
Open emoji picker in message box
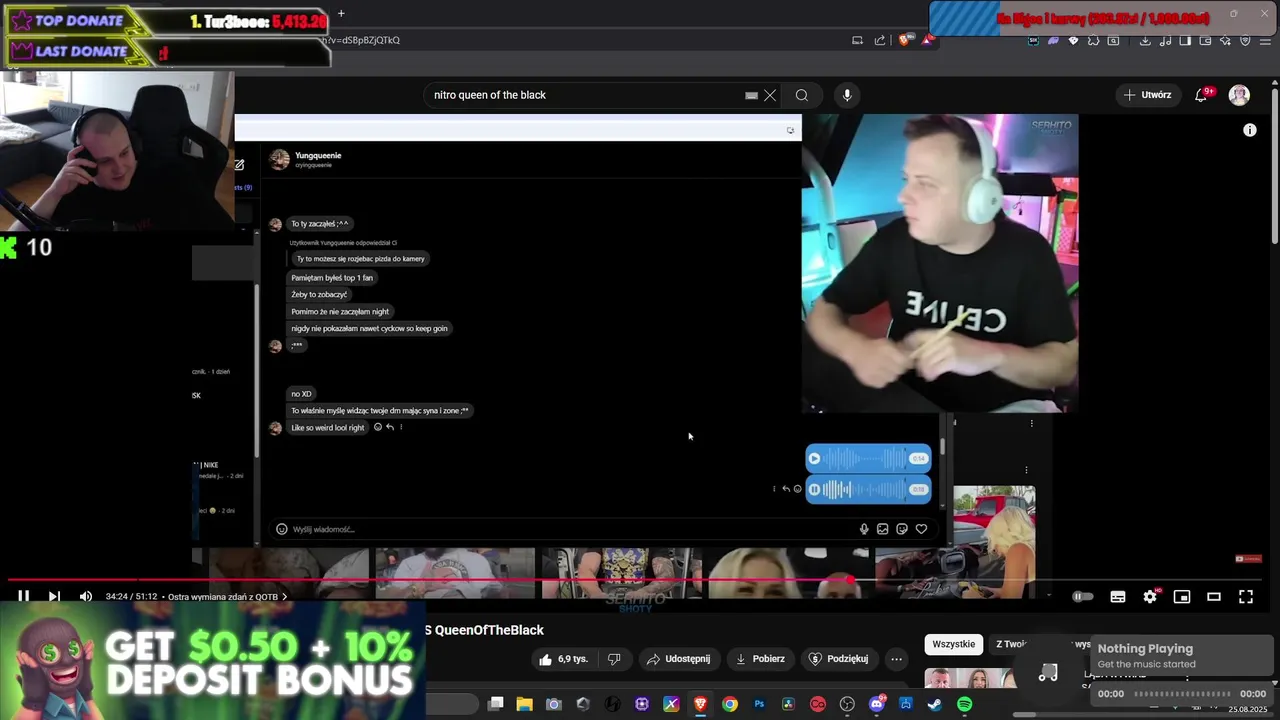point(282,529)
